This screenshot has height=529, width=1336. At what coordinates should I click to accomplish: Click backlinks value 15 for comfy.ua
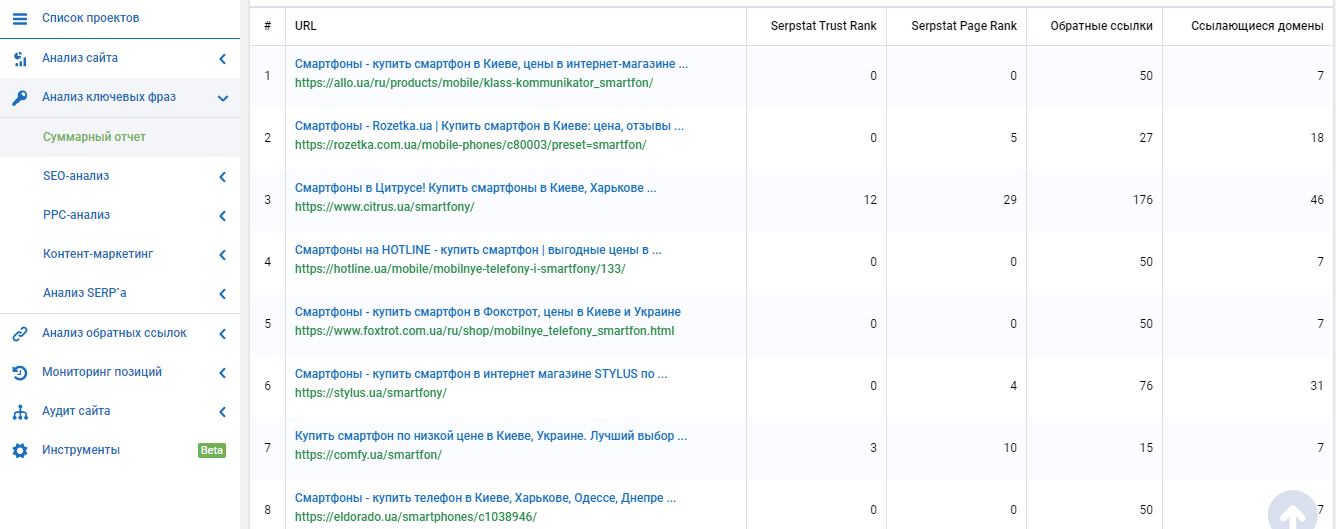pos(1146,448)
